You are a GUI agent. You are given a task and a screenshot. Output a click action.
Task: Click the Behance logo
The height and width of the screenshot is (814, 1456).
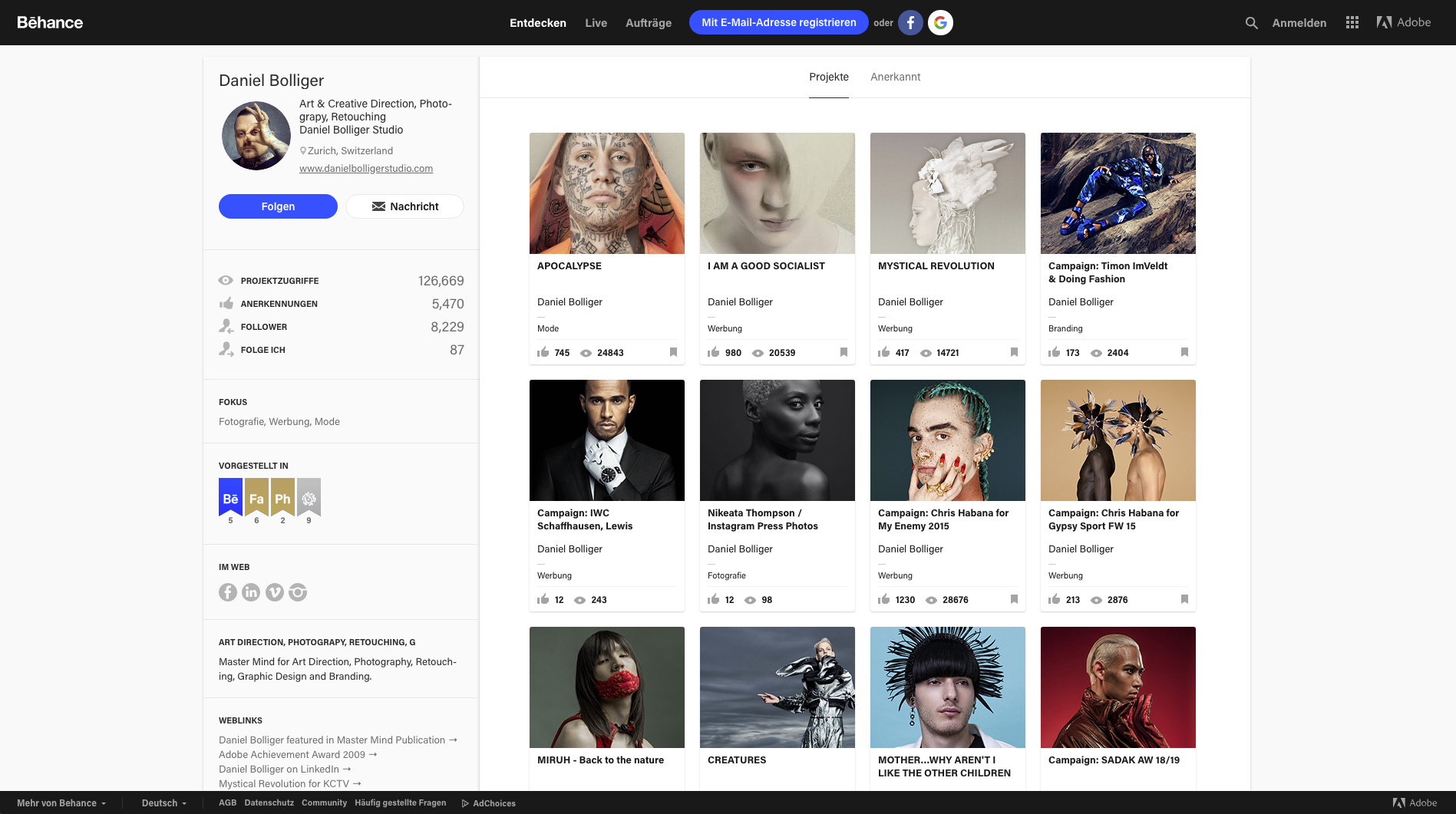50,22
